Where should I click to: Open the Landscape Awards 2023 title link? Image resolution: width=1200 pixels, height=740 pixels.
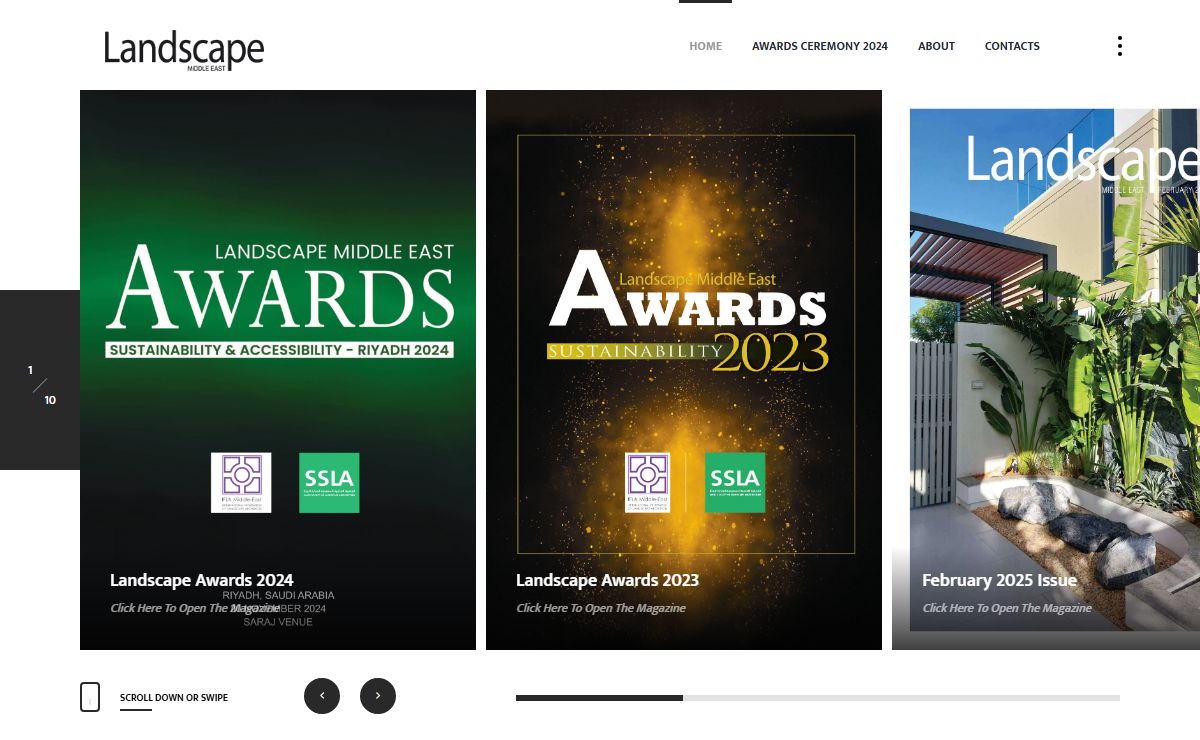click(607, 580)
